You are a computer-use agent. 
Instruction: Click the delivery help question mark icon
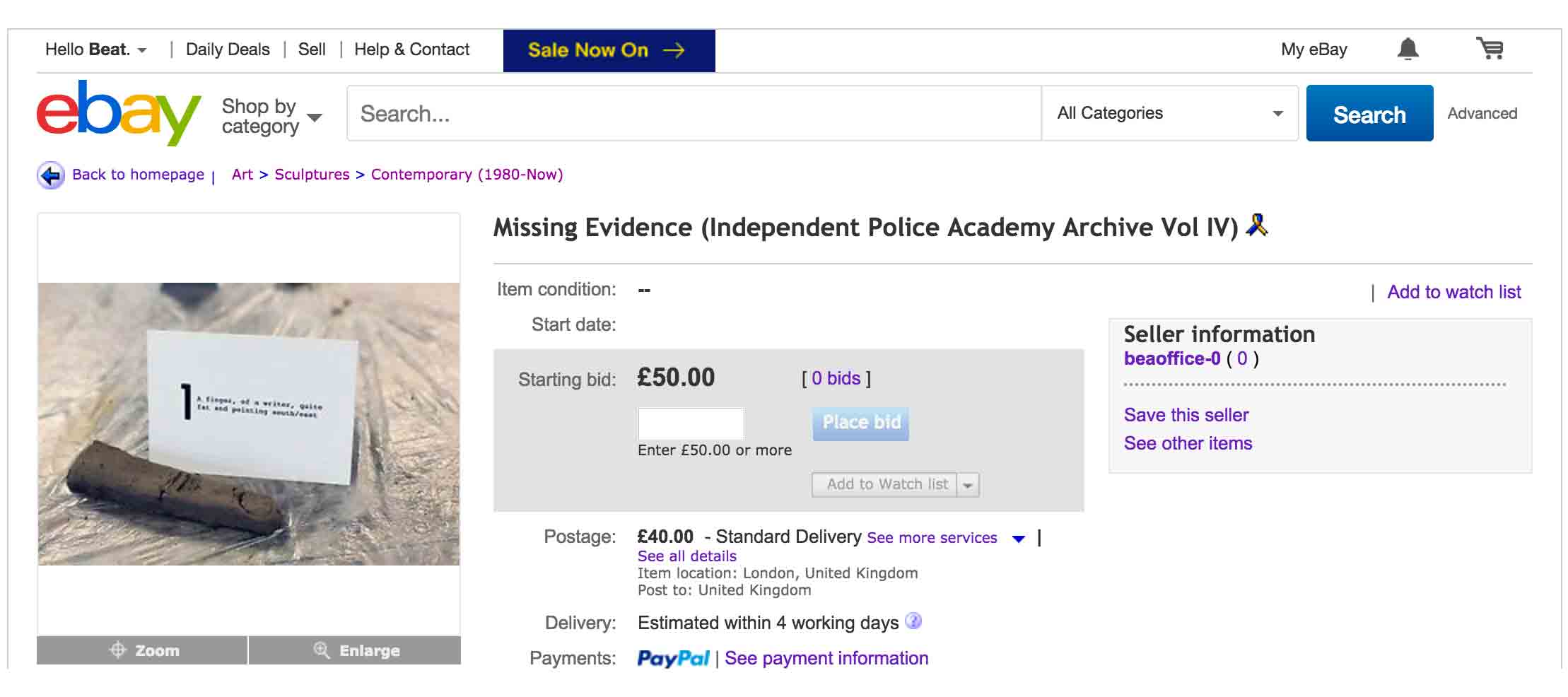pyautogui.click(x=913, y=621)
